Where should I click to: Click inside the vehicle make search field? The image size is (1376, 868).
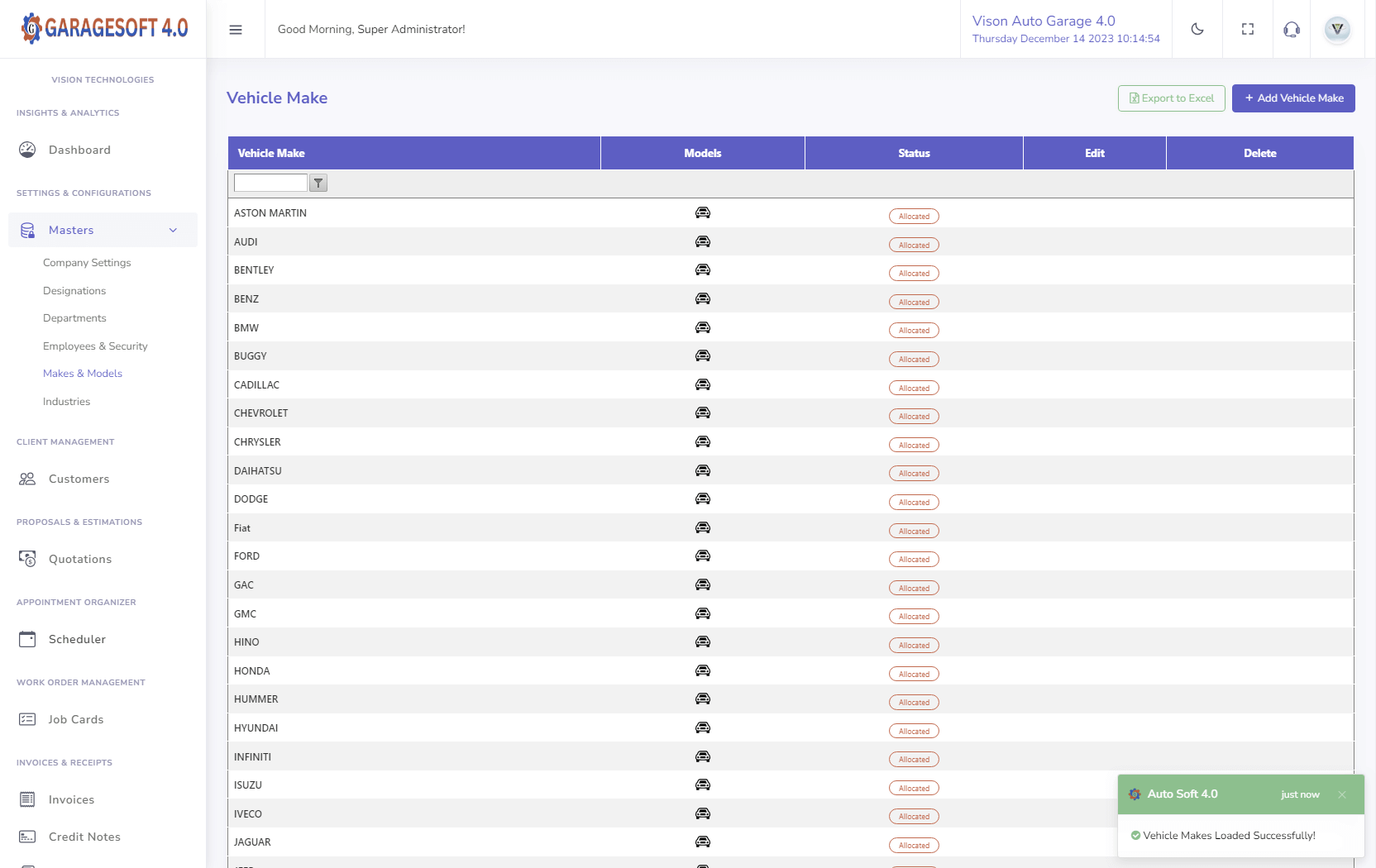[x=270, y=183]
